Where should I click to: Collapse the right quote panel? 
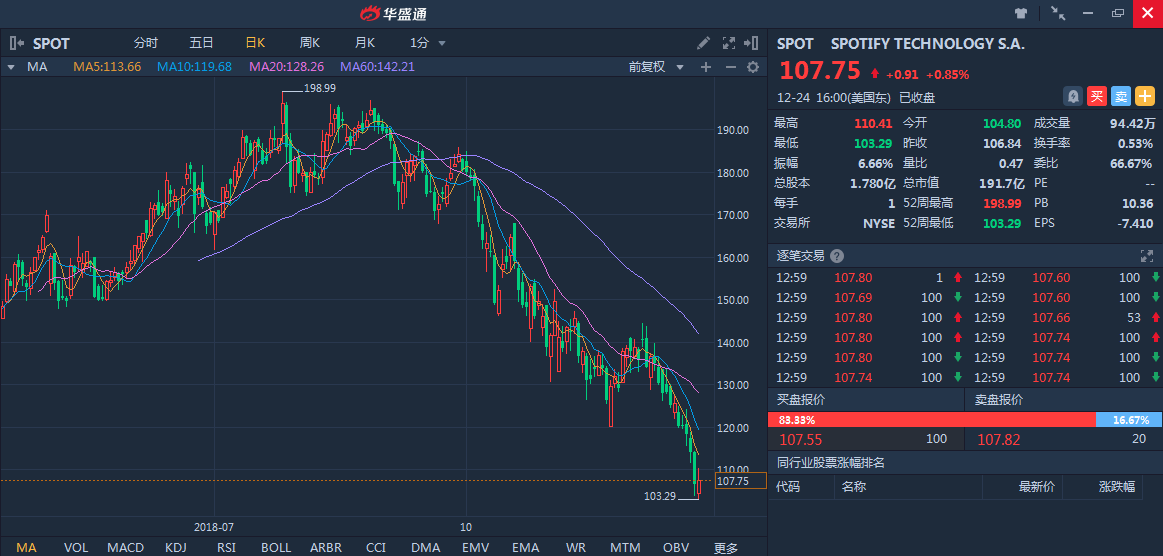pyautogui.click(x=752, y=43)
